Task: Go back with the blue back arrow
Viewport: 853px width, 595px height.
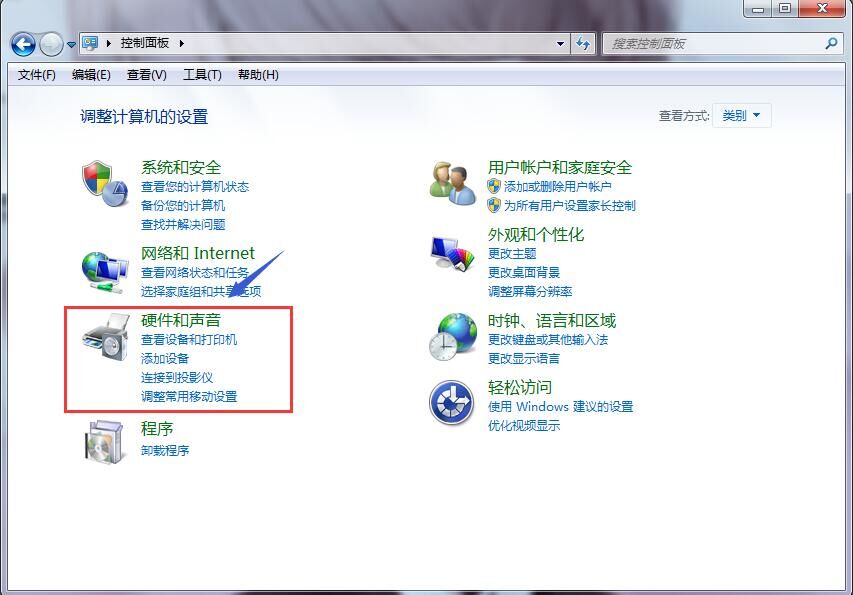Action: pyautogui.click(x=23, y=44)
